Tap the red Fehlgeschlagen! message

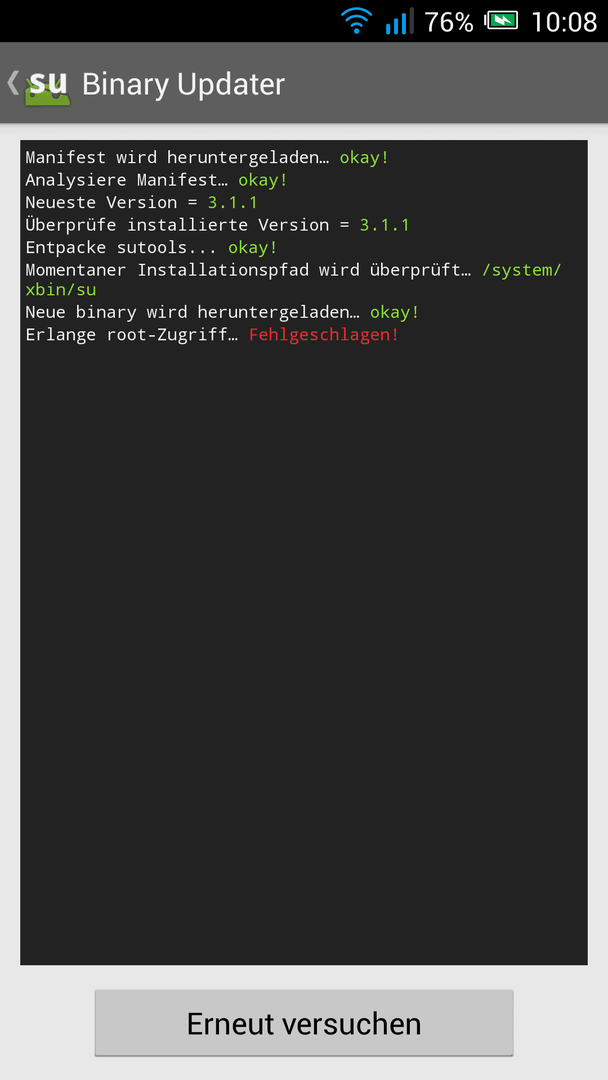(x=324, y=335)
